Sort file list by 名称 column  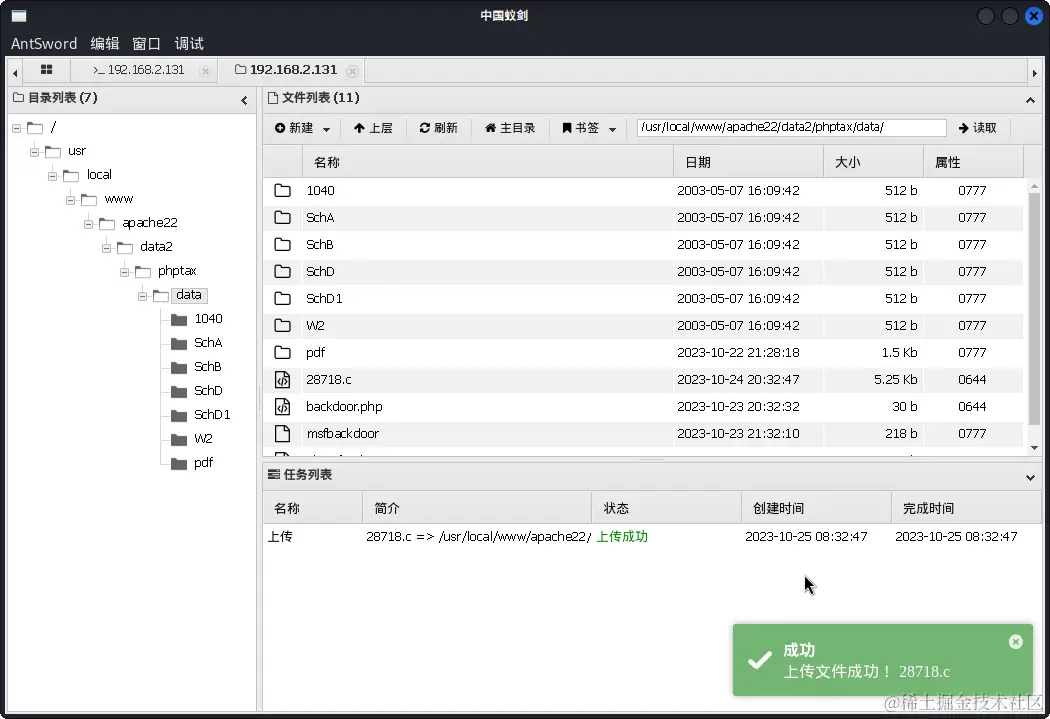pyautogui.click(x=488, y=162)
